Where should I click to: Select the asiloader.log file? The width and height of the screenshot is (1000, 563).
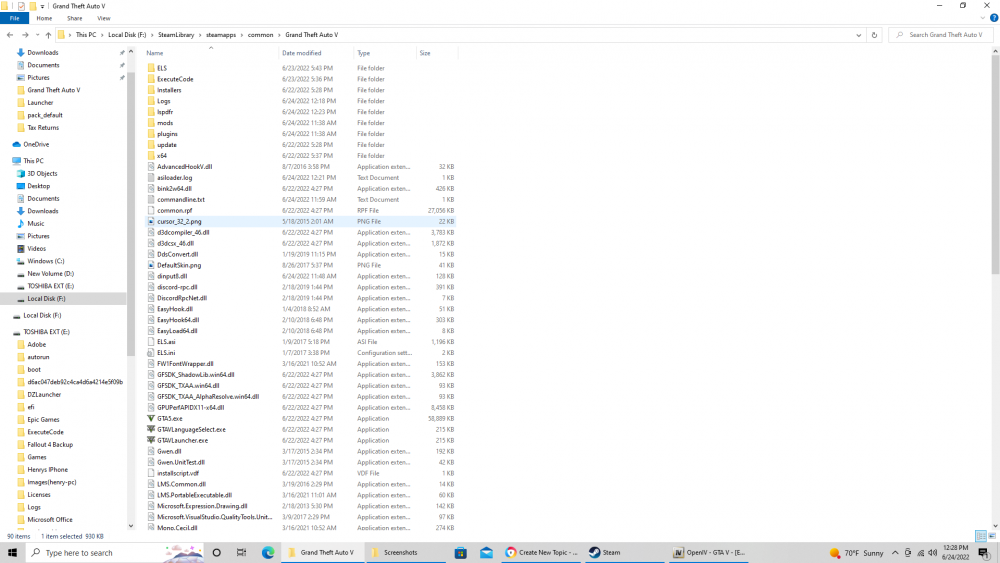174,178
